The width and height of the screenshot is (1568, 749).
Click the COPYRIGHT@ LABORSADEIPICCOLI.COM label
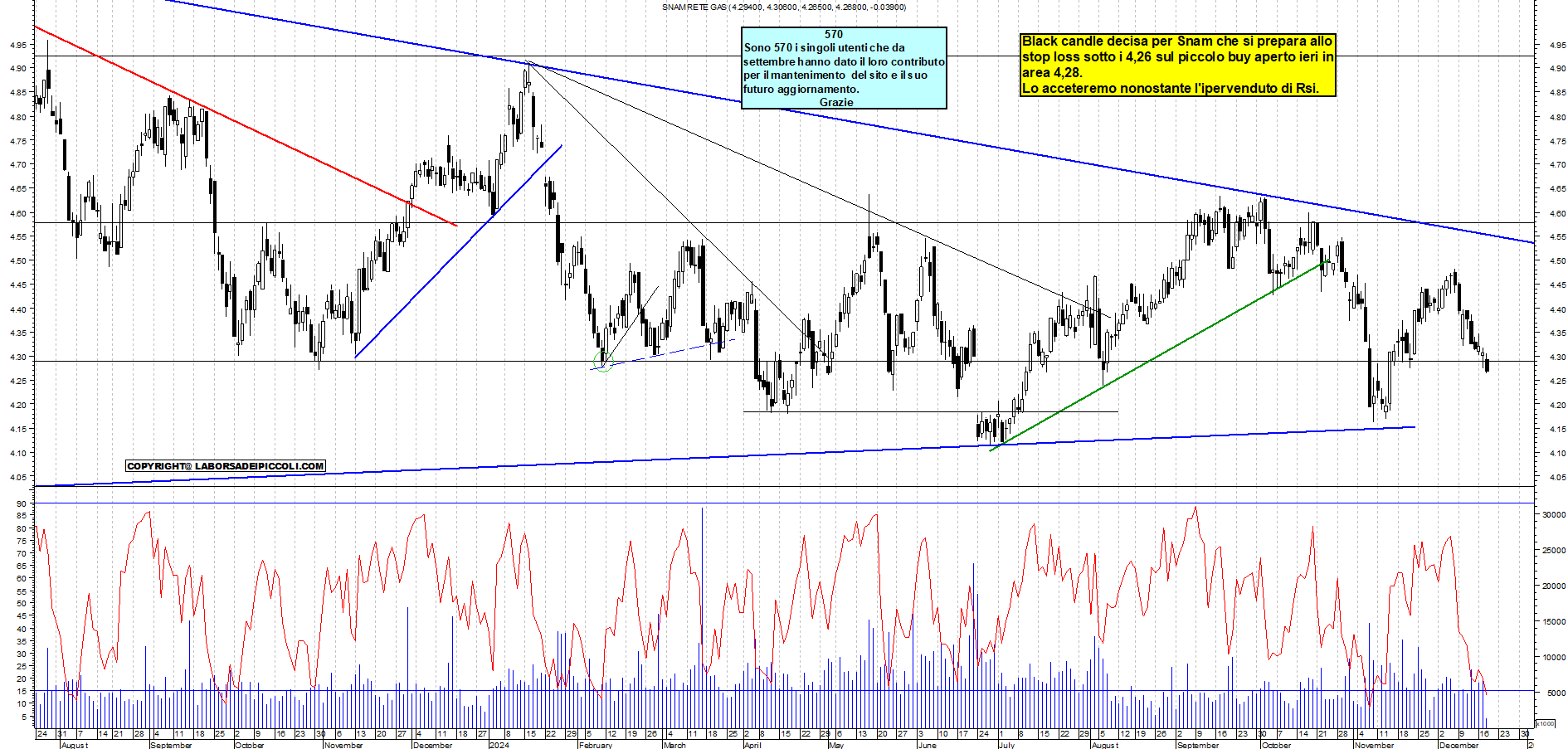[x=226, y=466]
